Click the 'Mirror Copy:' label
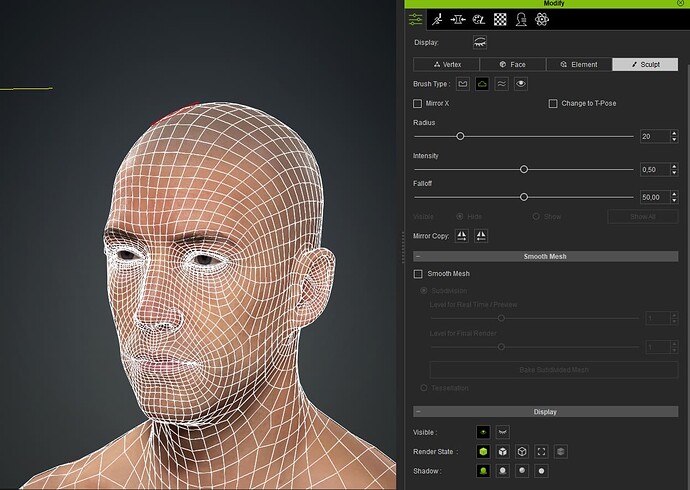 click(x=431, y=236)
